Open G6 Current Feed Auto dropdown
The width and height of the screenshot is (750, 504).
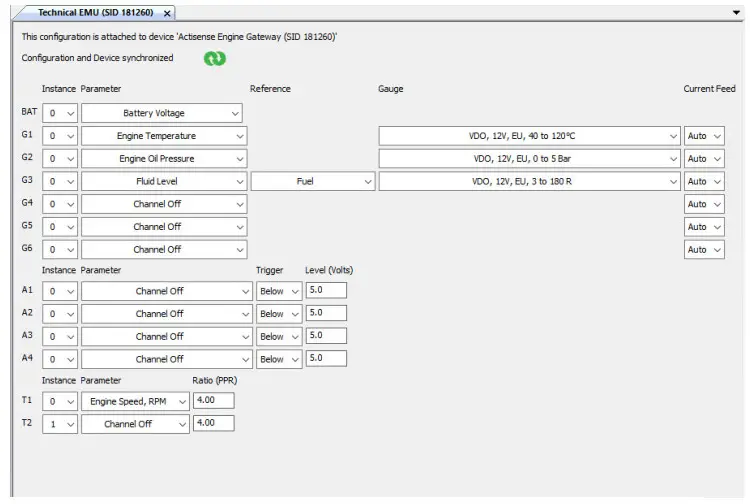(704, 250)
